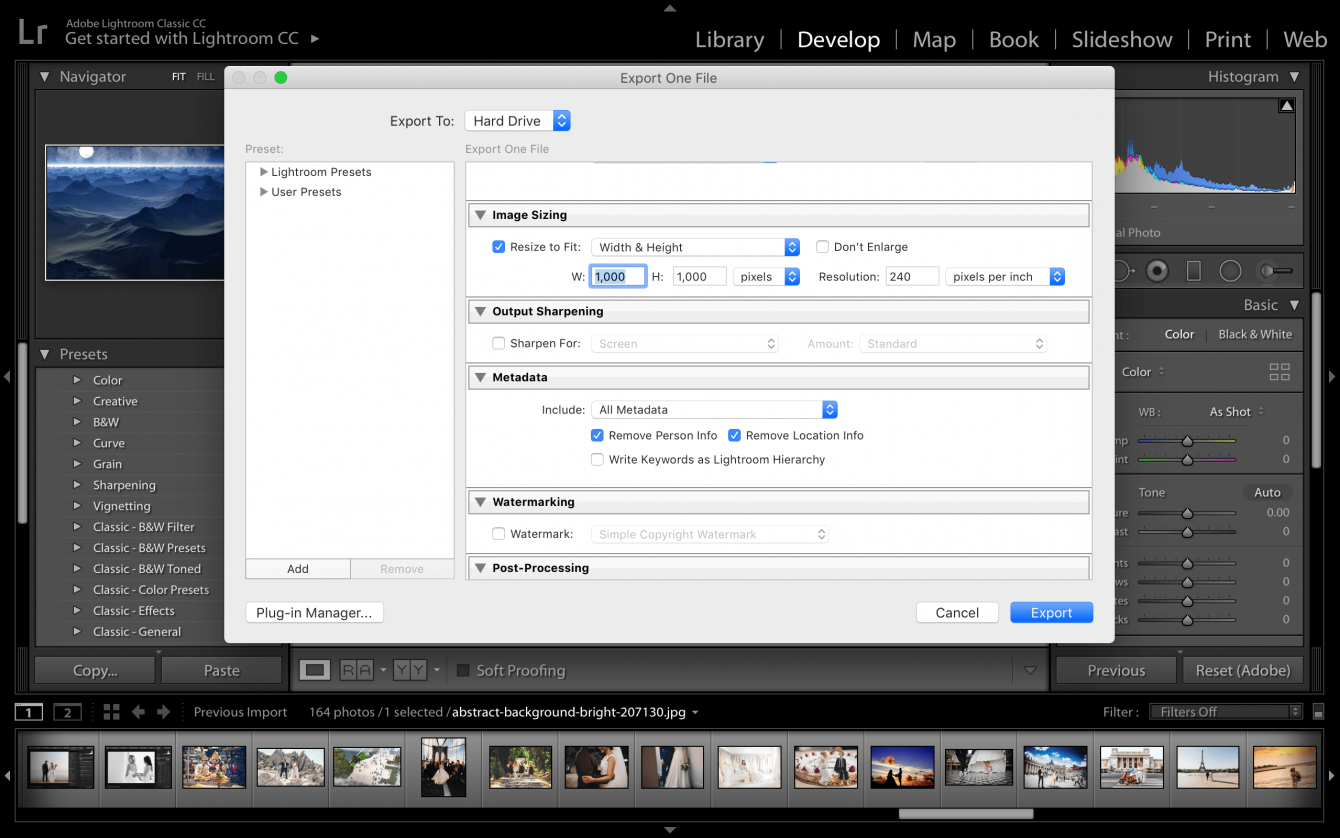Open the grid view icon near the filmstrip
1340x838 pixels.
[x=110, y=711]
